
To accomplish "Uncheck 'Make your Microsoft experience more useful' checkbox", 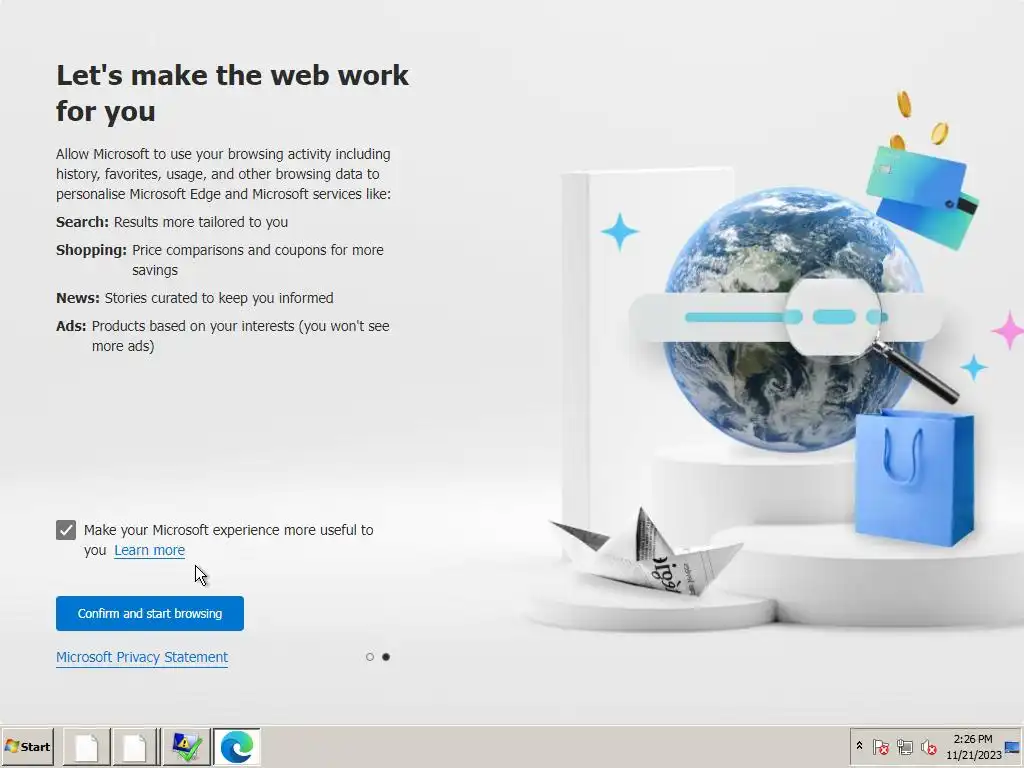I will (66, 530).
